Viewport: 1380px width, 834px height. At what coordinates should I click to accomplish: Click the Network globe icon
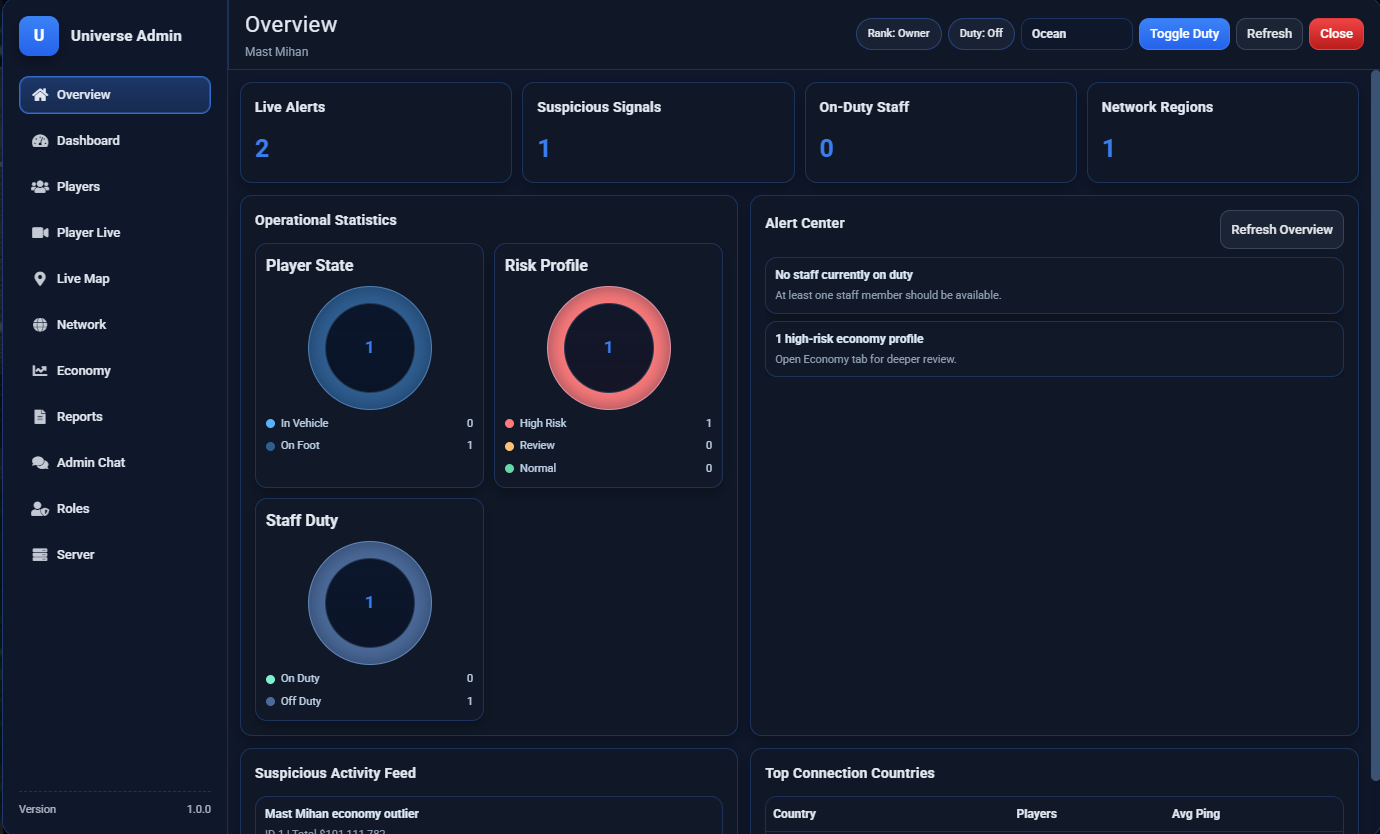40,325
